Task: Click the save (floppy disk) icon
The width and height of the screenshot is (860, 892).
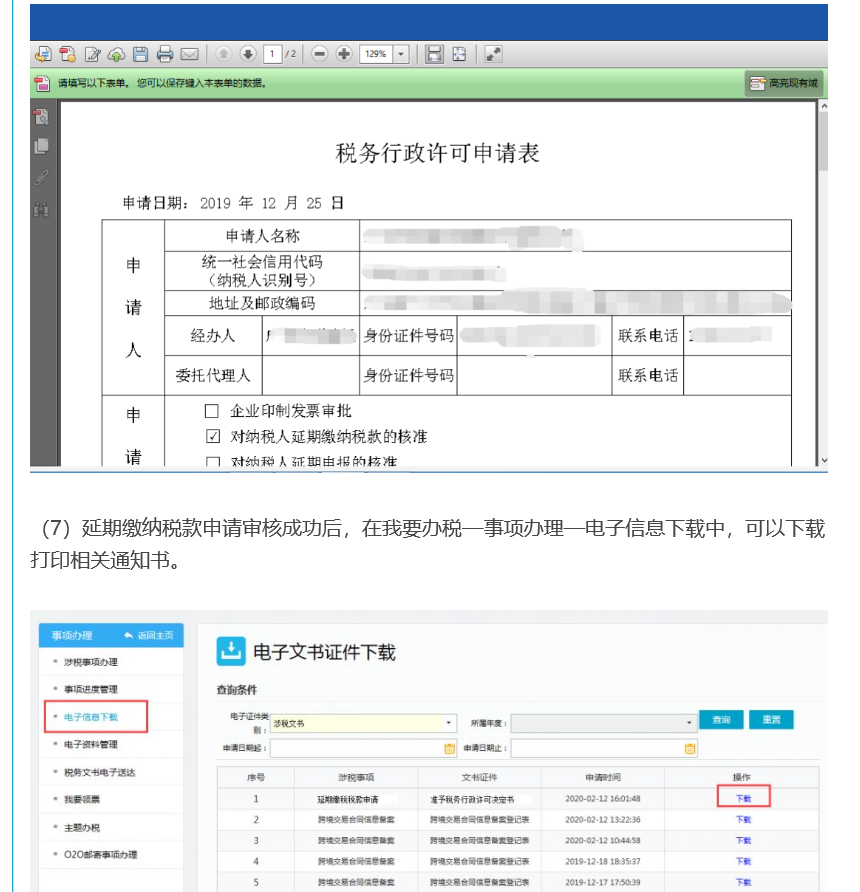Action: coord(141,54)
